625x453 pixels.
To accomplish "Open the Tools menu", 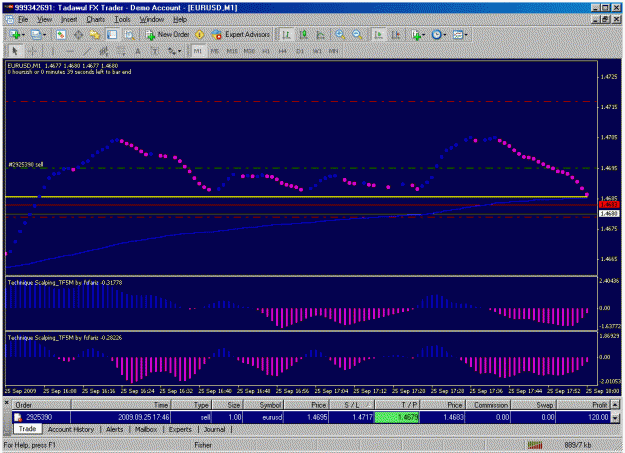I will click(122, 20).
